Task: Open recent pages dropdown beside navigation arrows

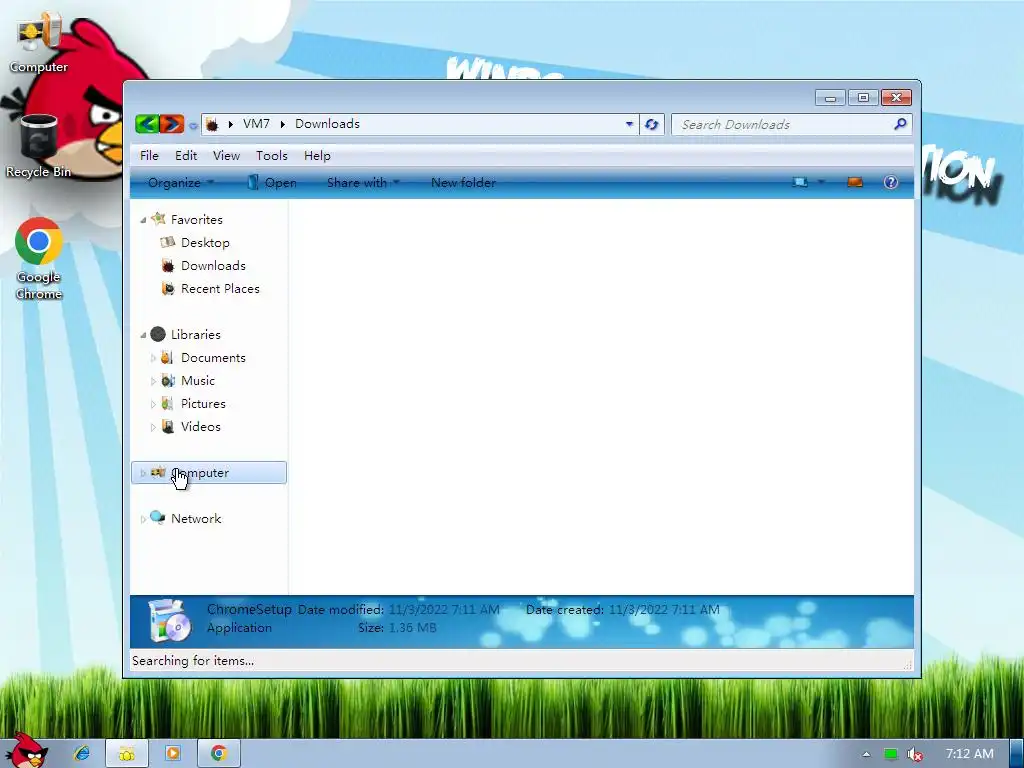Action: point(193,125)
